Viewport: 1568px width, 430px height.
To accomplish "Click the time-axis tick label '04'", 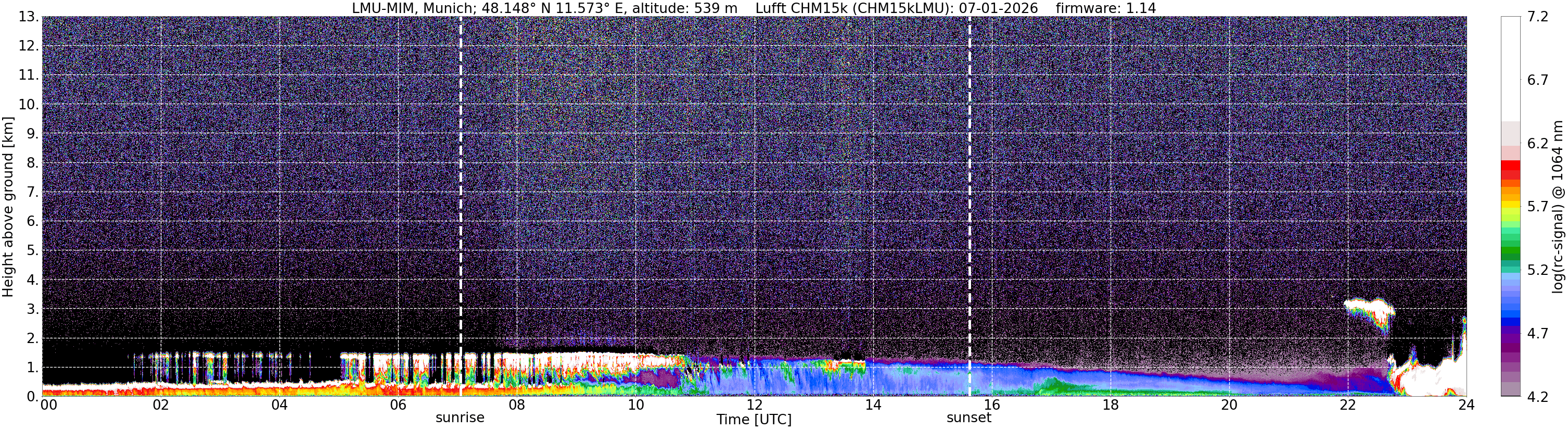I will [279, 405].
